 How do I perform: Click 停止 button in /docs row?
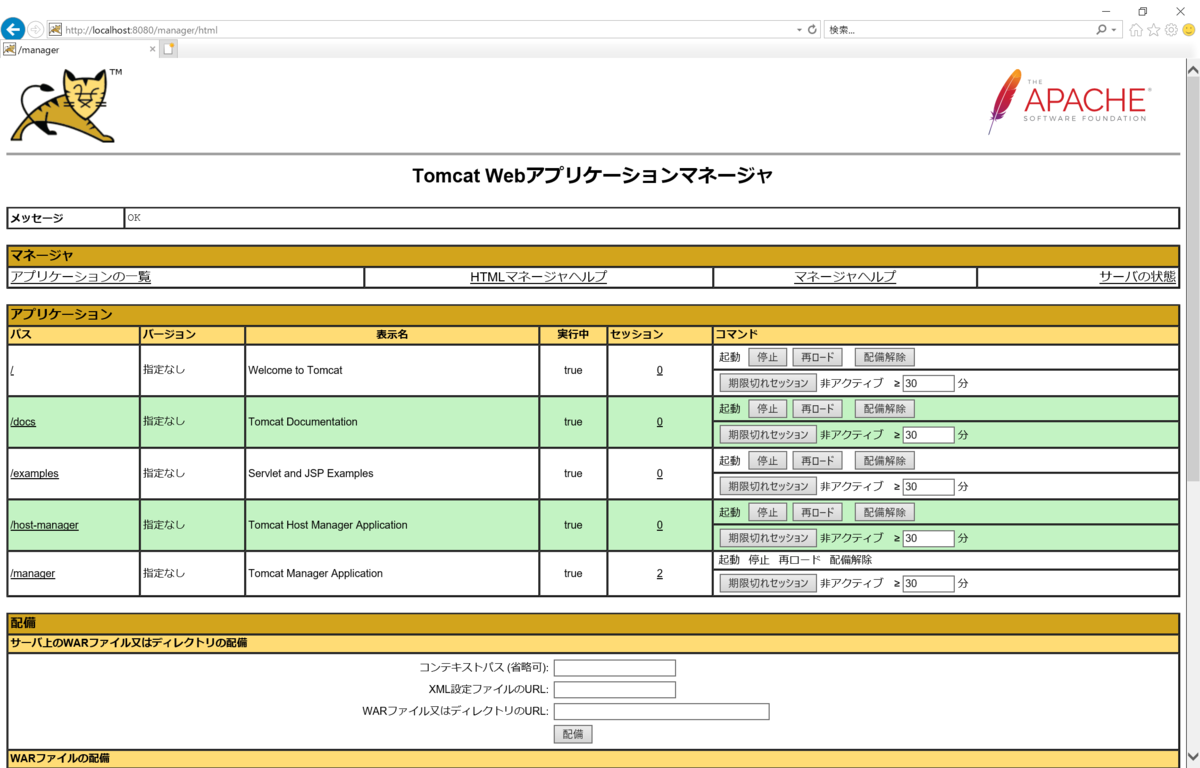point(767,409)
